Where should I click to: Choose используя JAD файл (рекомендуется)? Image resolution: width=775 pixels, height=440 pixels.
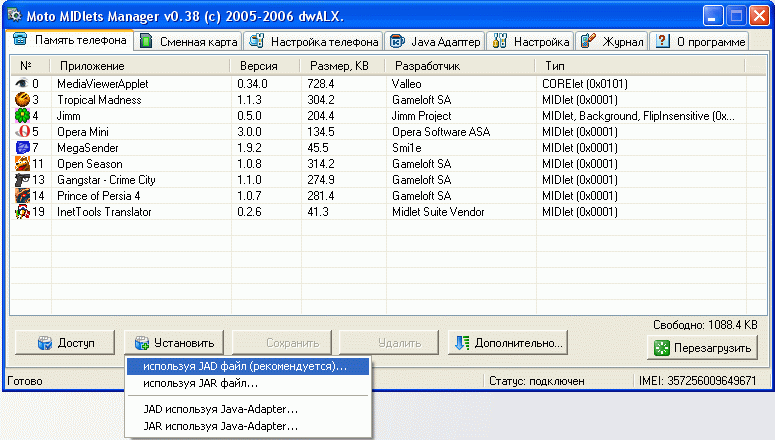(248, 366)
